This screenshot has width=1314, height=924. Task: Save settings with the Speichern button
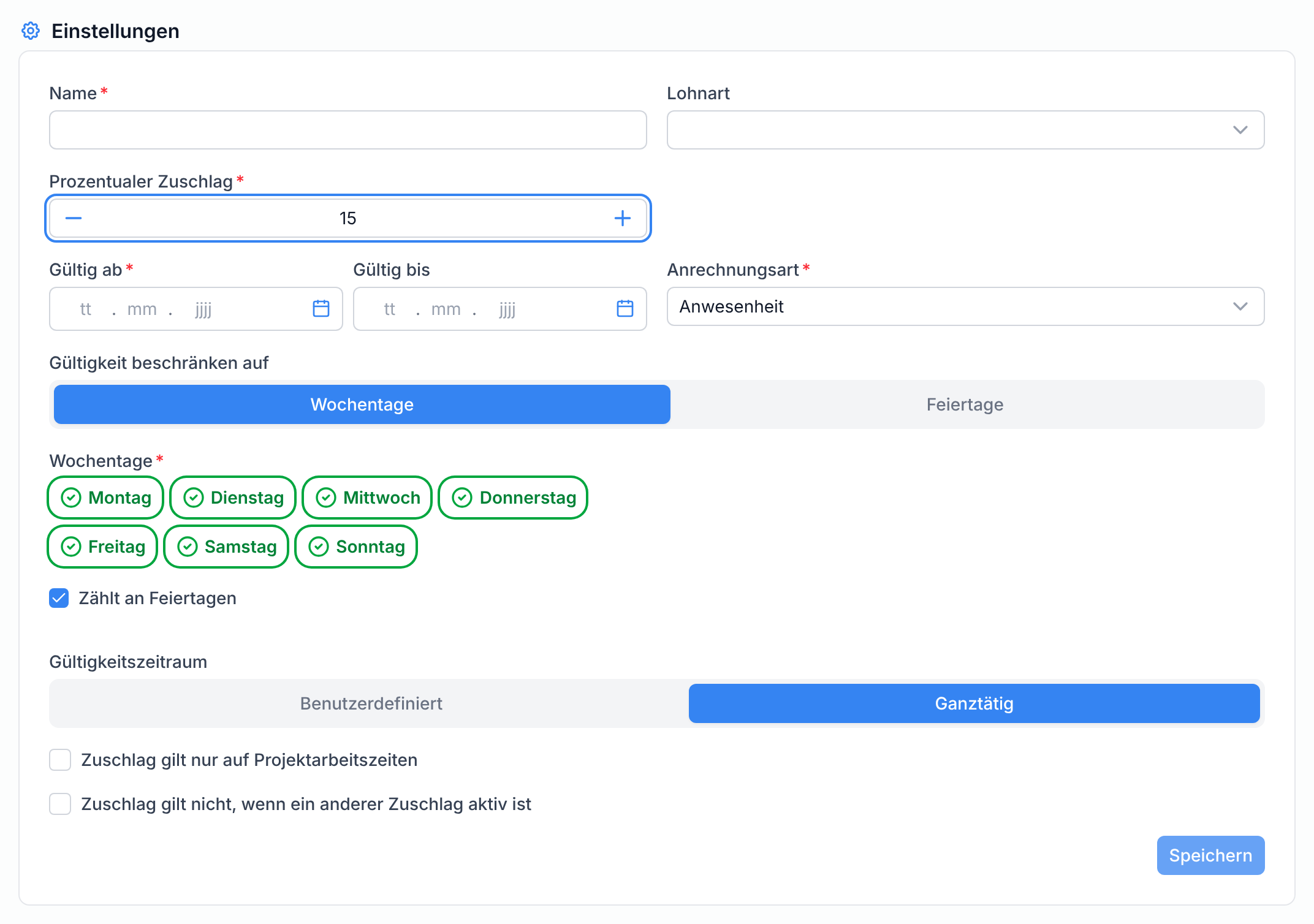coord(1211,855)
